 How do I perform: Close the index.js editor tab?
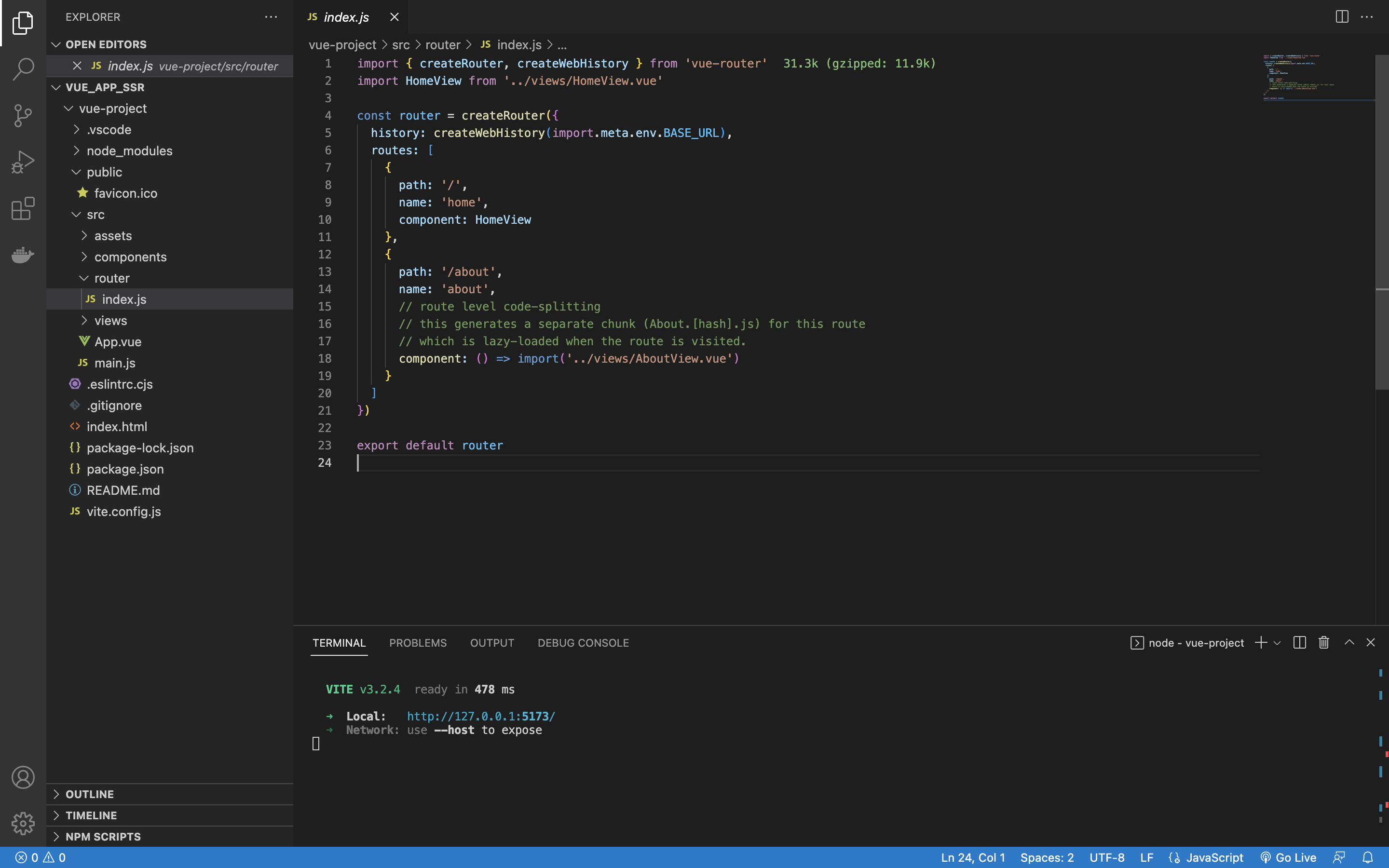click(395, 17)
